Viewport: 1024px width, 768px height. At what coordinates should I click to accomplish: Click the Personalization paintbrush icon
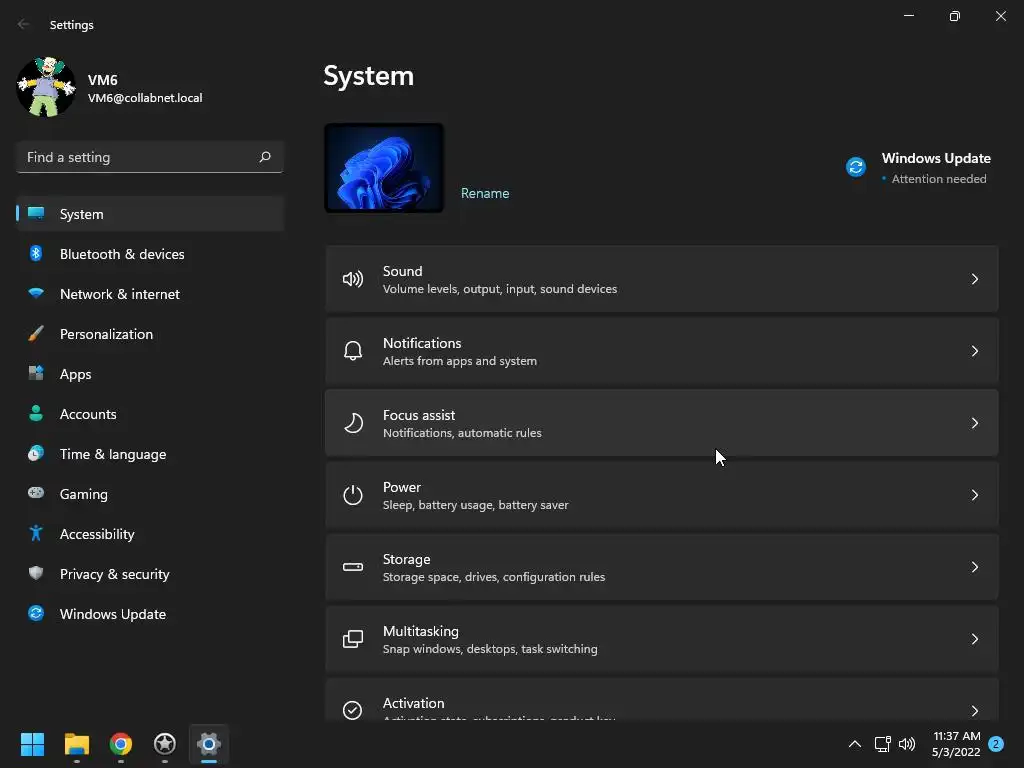36,334
